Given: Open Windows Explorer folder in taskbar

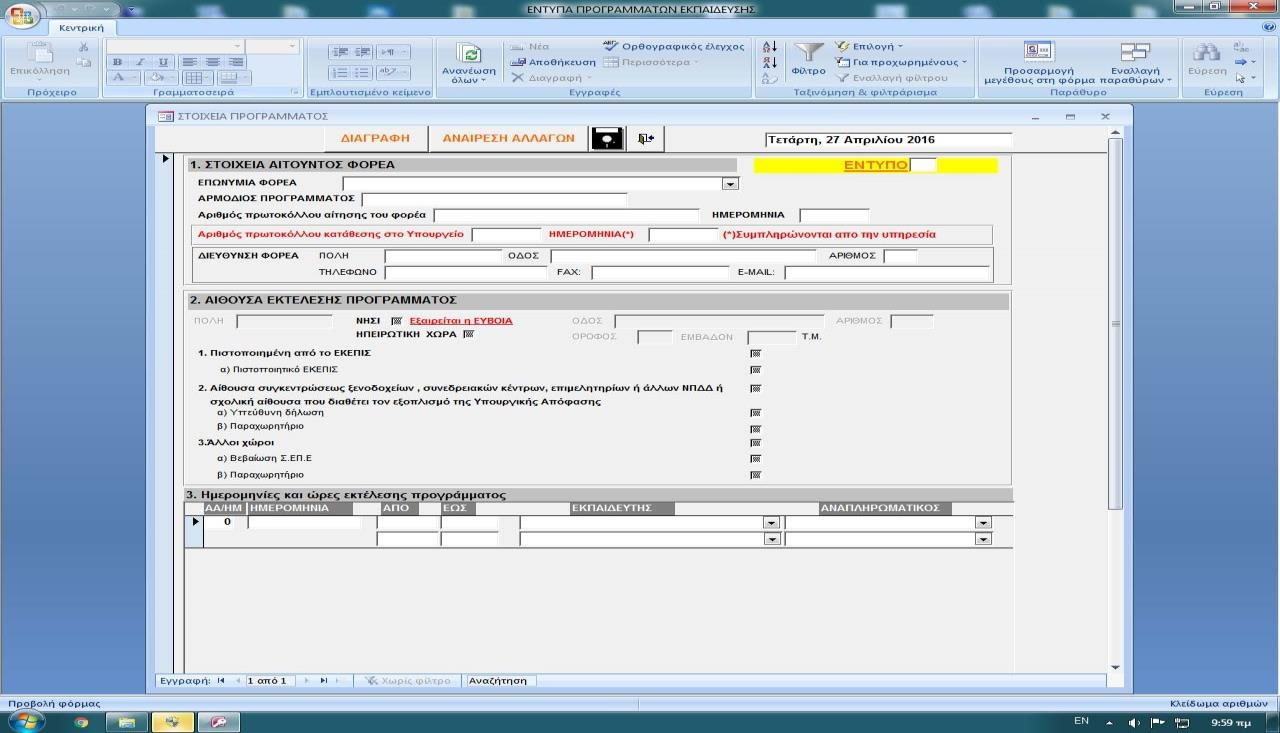Looking at the screenshot, I should (127, 721).
